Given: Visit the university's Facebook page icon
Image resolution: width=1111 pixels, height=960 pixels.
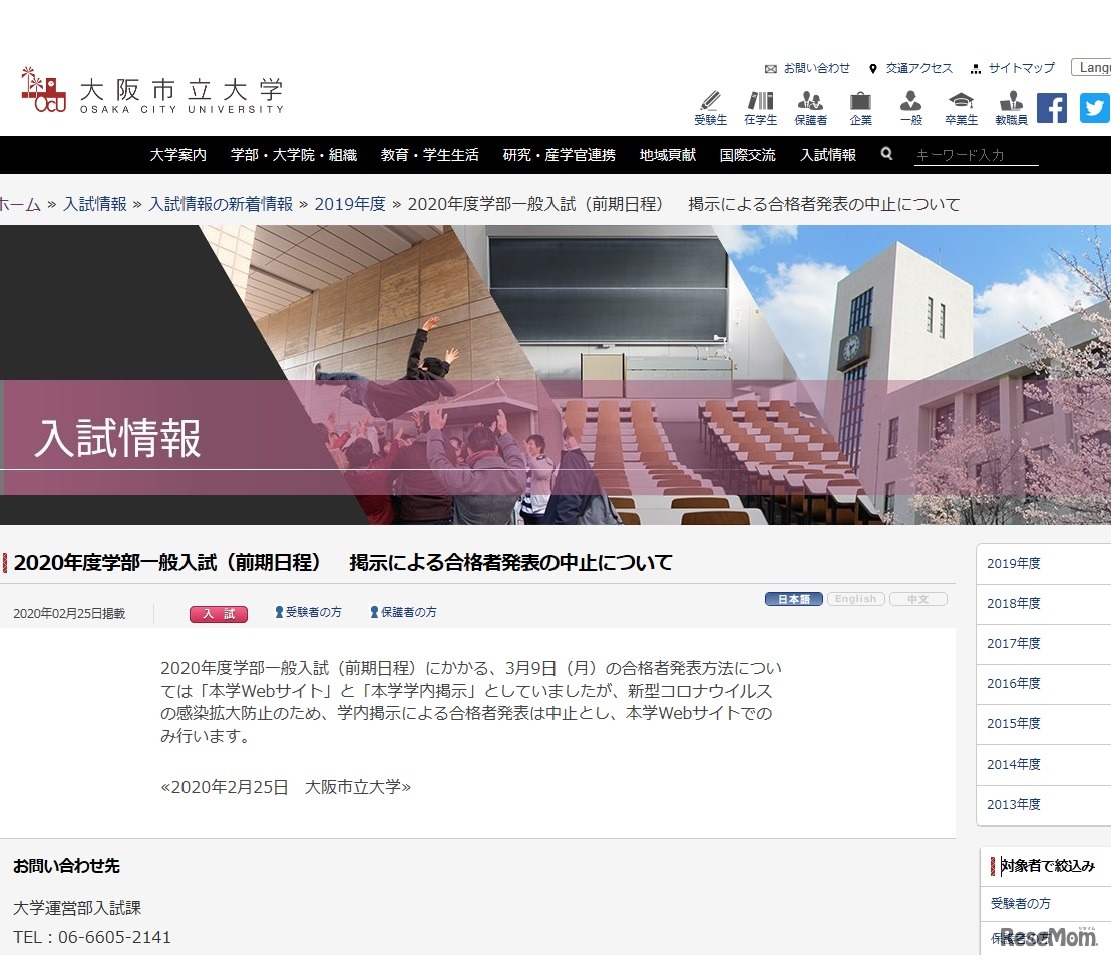Looking at the screenshot, I should click(1052, 107).
